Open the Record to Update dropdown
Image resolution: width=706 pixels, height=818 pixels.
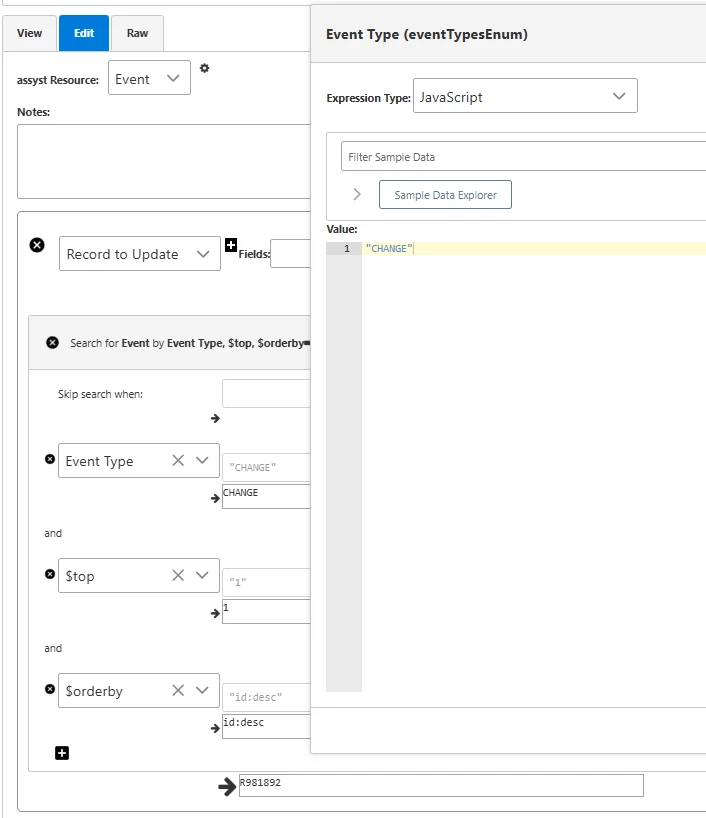coord(140,254)
